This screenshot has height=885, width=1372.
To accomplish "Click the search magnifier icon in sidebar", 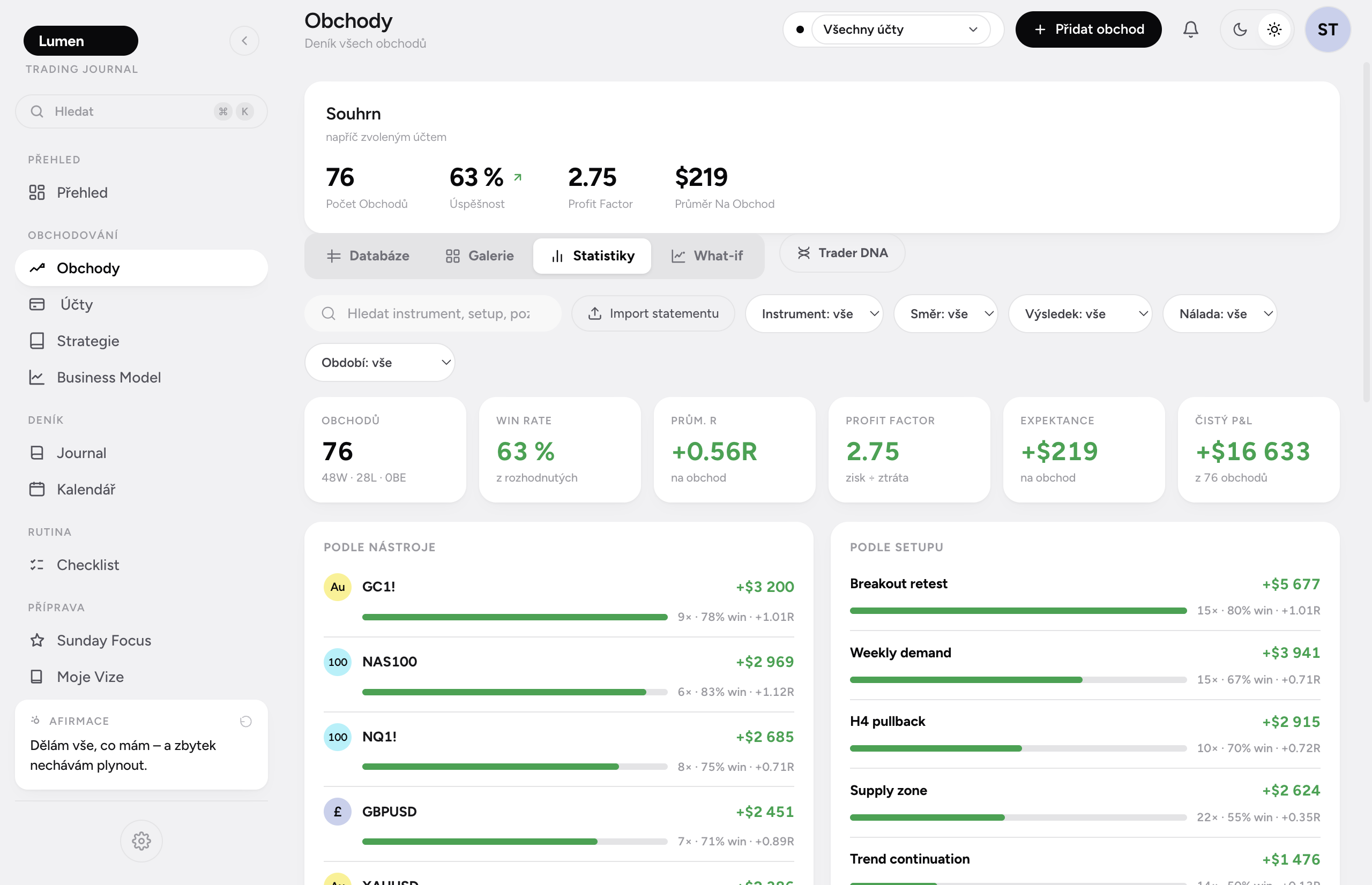I will point(37,111).
